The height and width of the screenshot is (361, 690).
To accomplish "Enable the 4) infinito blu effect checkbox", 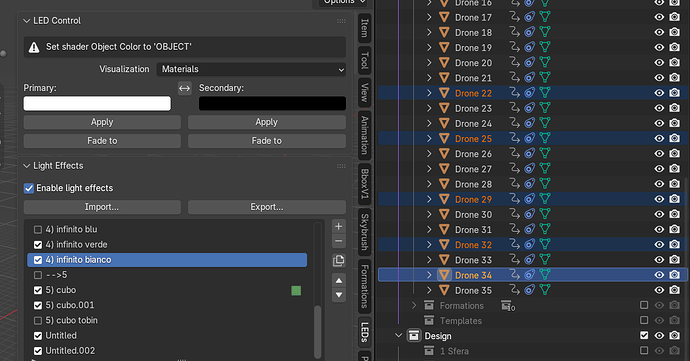I will [x=38, y=230].
